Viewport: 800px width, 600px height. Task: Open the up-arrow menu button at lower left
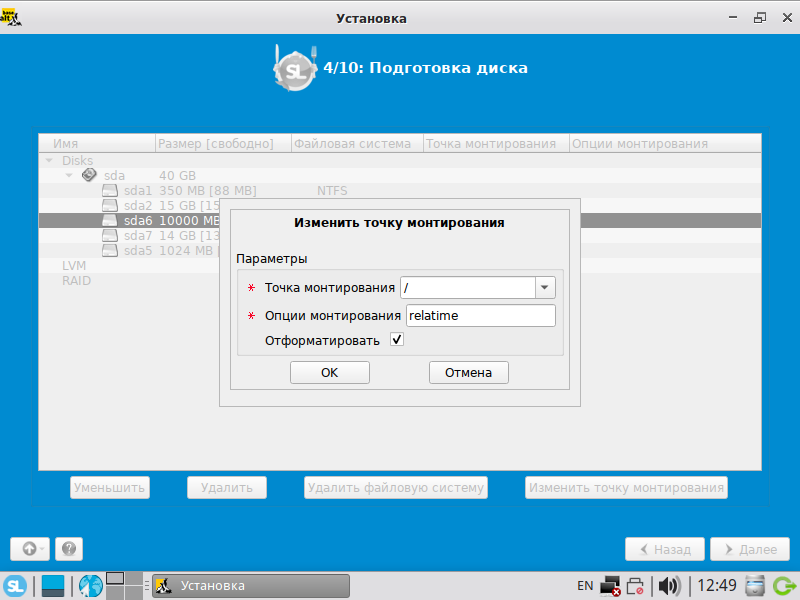(x=30, y=549)
